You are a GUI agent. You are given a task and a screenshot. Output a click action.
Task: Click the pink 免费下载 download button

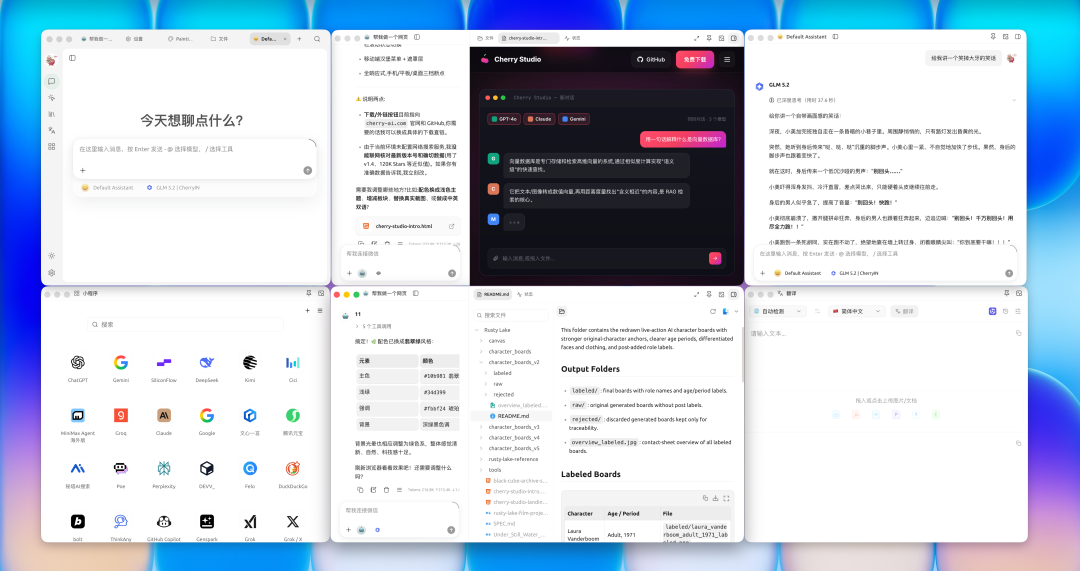pyautogui.click(x=694, y=60)
